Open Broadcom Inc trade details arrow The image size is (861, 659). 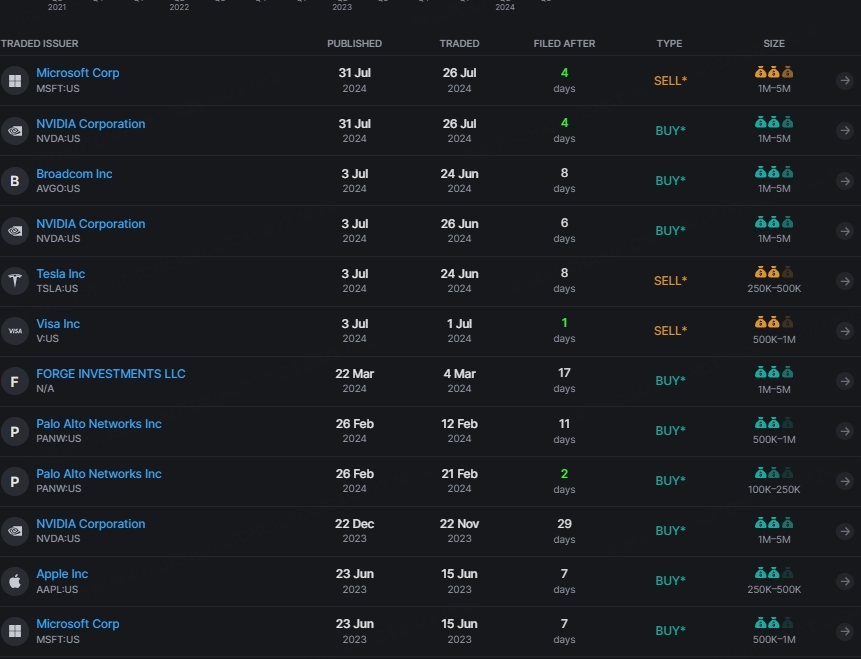845,181
